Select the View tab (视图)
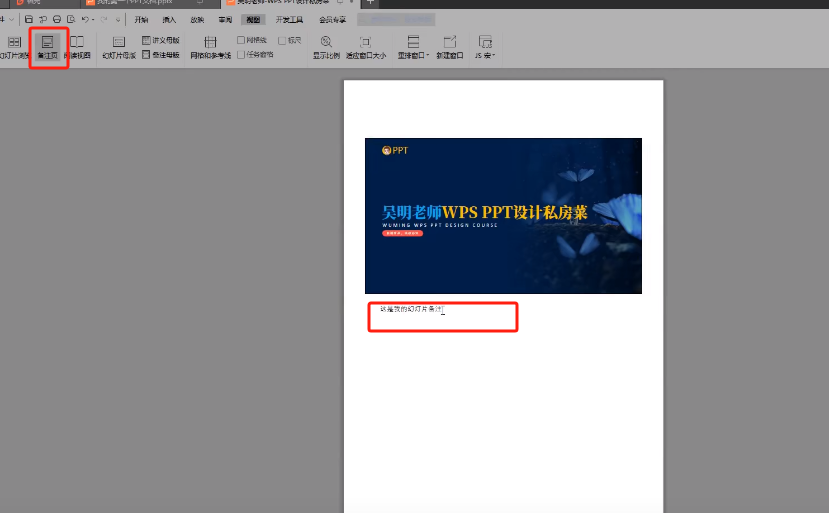 tap(253, 20)
